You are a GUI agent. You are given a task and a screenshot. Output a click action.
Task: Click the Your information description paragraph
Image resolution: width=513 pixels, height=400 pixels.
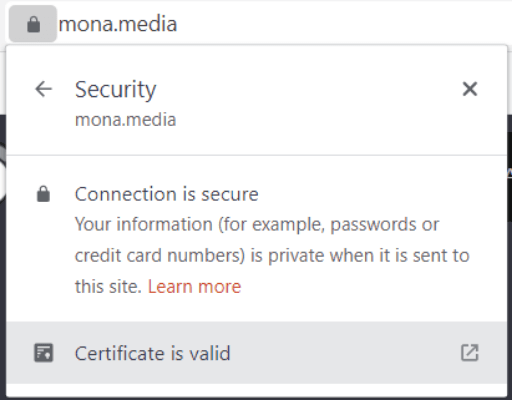pos(272,255)
